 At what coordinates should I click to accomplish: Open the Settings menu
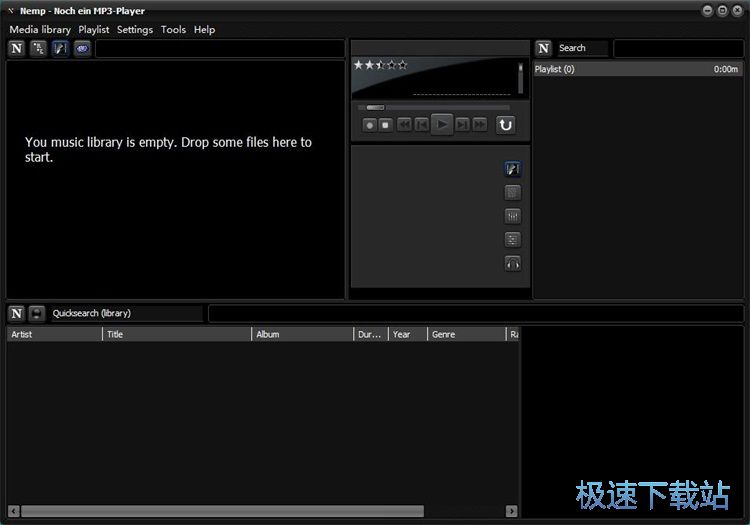(135, 30)
